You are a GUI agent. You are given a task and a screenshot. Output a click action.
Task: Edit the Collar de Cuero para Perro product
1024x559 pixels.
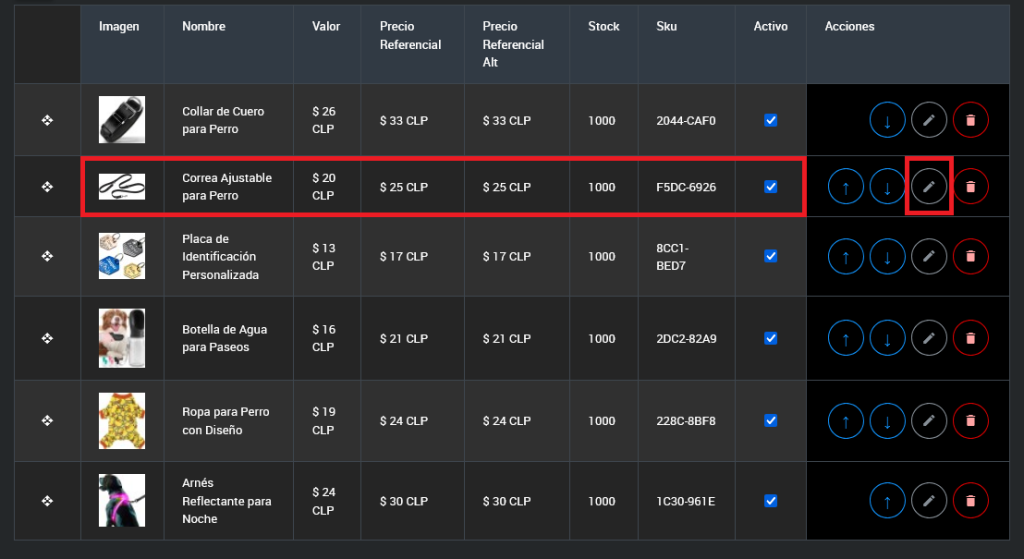[929, 121]
